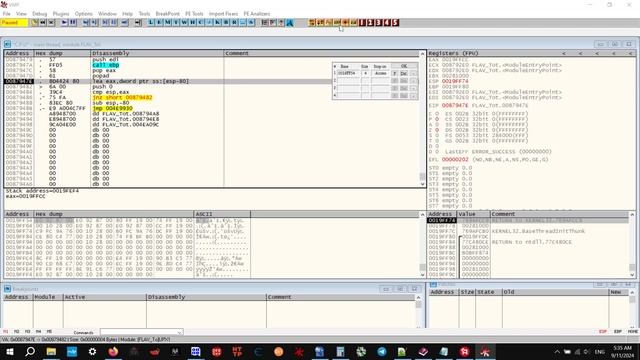
Task: Select the EFL register value 00000202
Action: point(455,160)
